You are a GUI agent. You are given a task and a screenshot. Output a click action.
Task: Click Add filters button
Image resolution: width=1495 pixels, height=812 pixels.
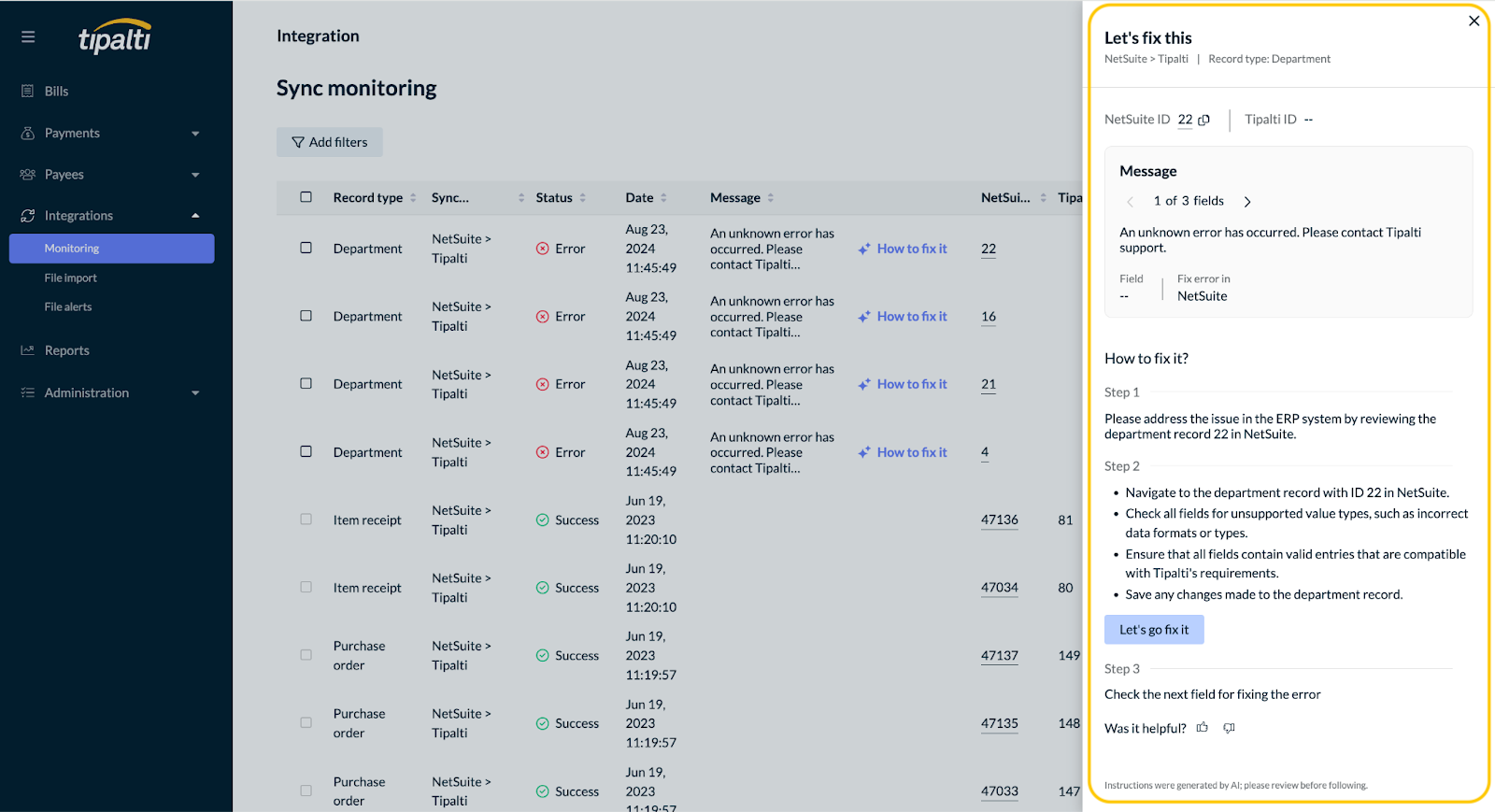(x=330, y=142)
